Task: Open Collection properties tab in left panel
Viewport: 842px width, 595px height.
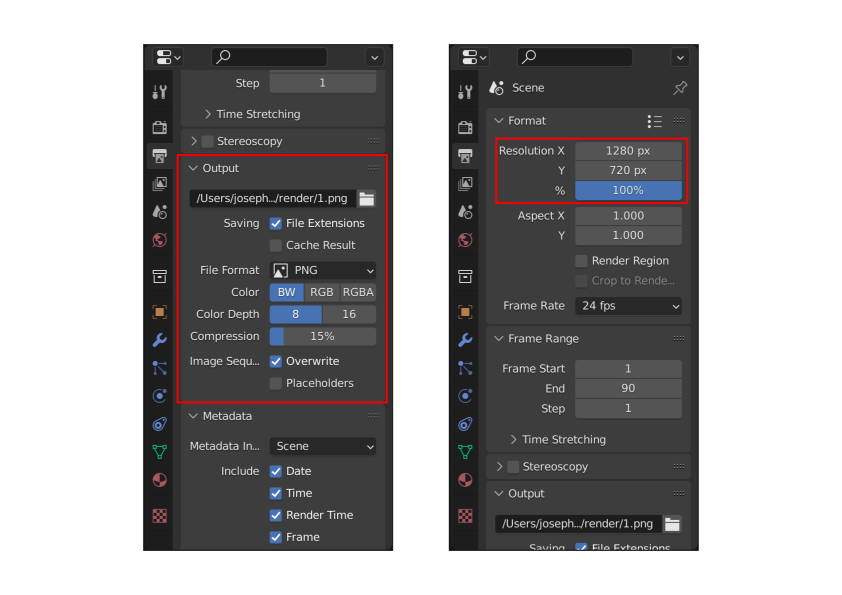Action: (159, 277)
